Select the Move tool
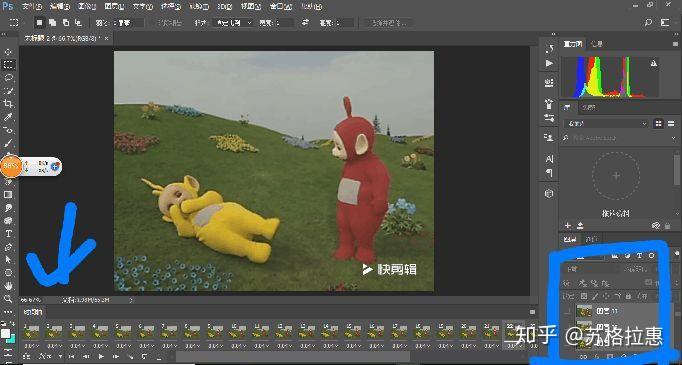The image size is (682, 365). coord(8,52)
